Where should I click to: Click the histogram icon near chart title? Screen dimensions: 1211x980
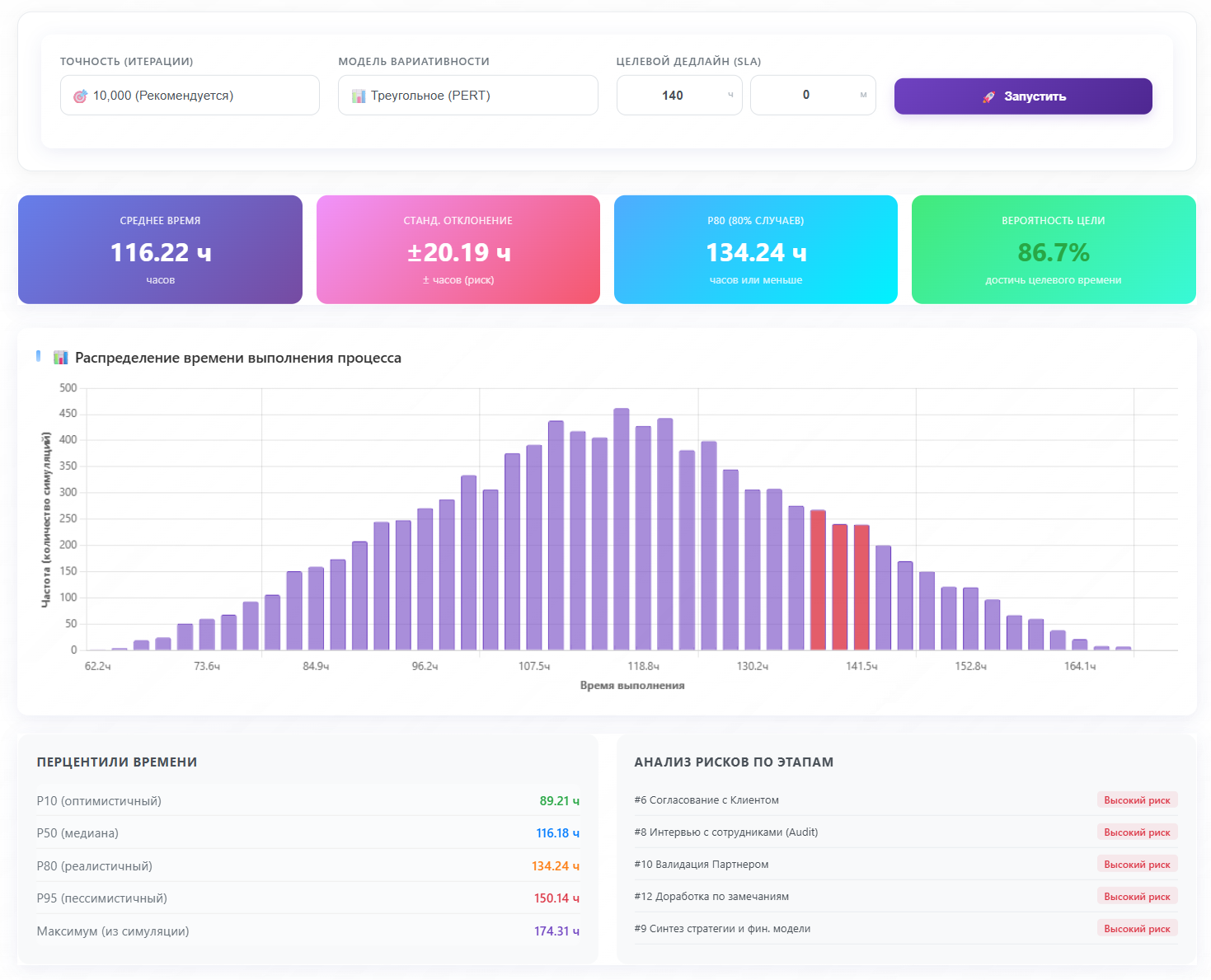[x=60, y=358]
